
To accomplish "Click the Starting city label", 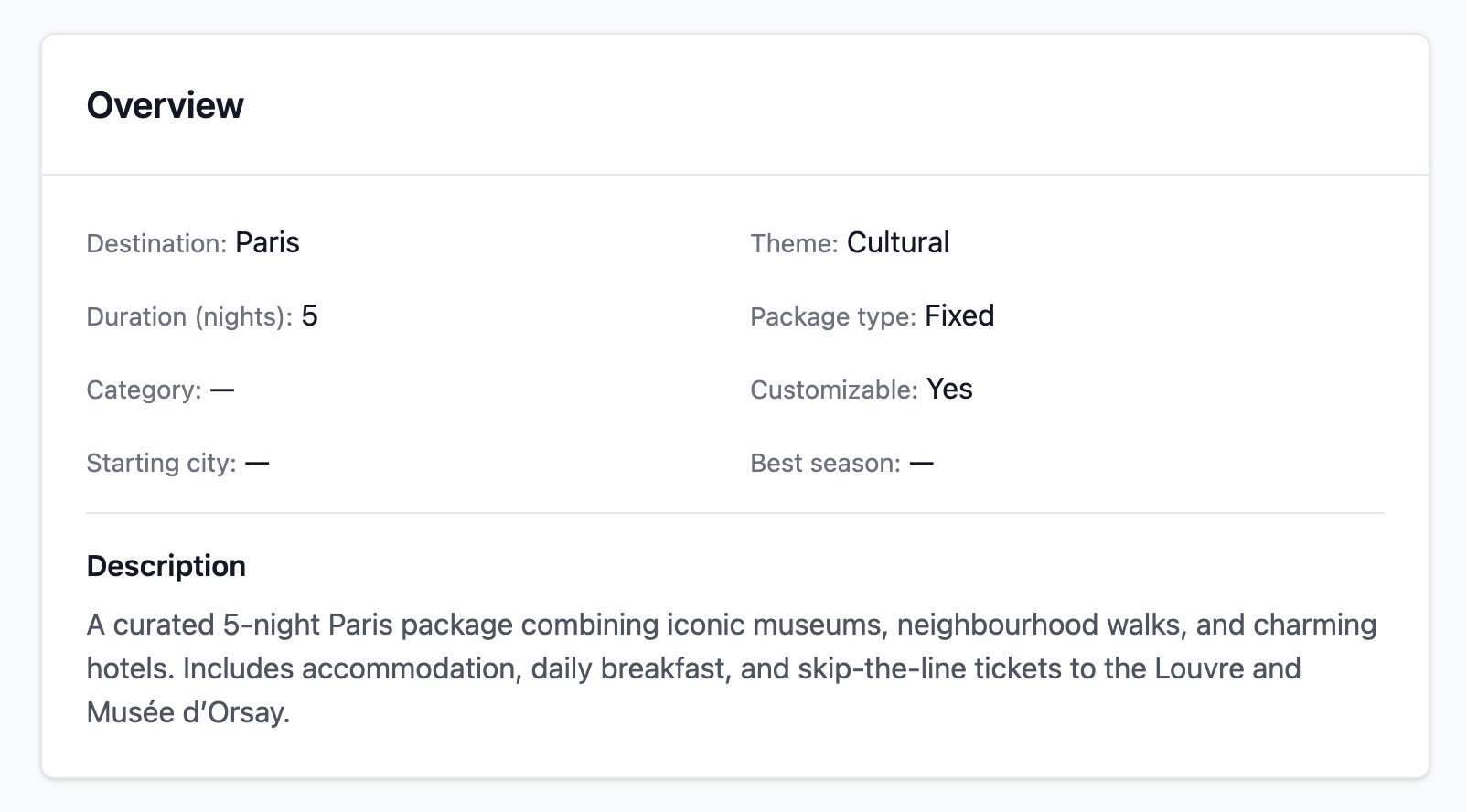I will pyautogui.click(x=161, y=463).
